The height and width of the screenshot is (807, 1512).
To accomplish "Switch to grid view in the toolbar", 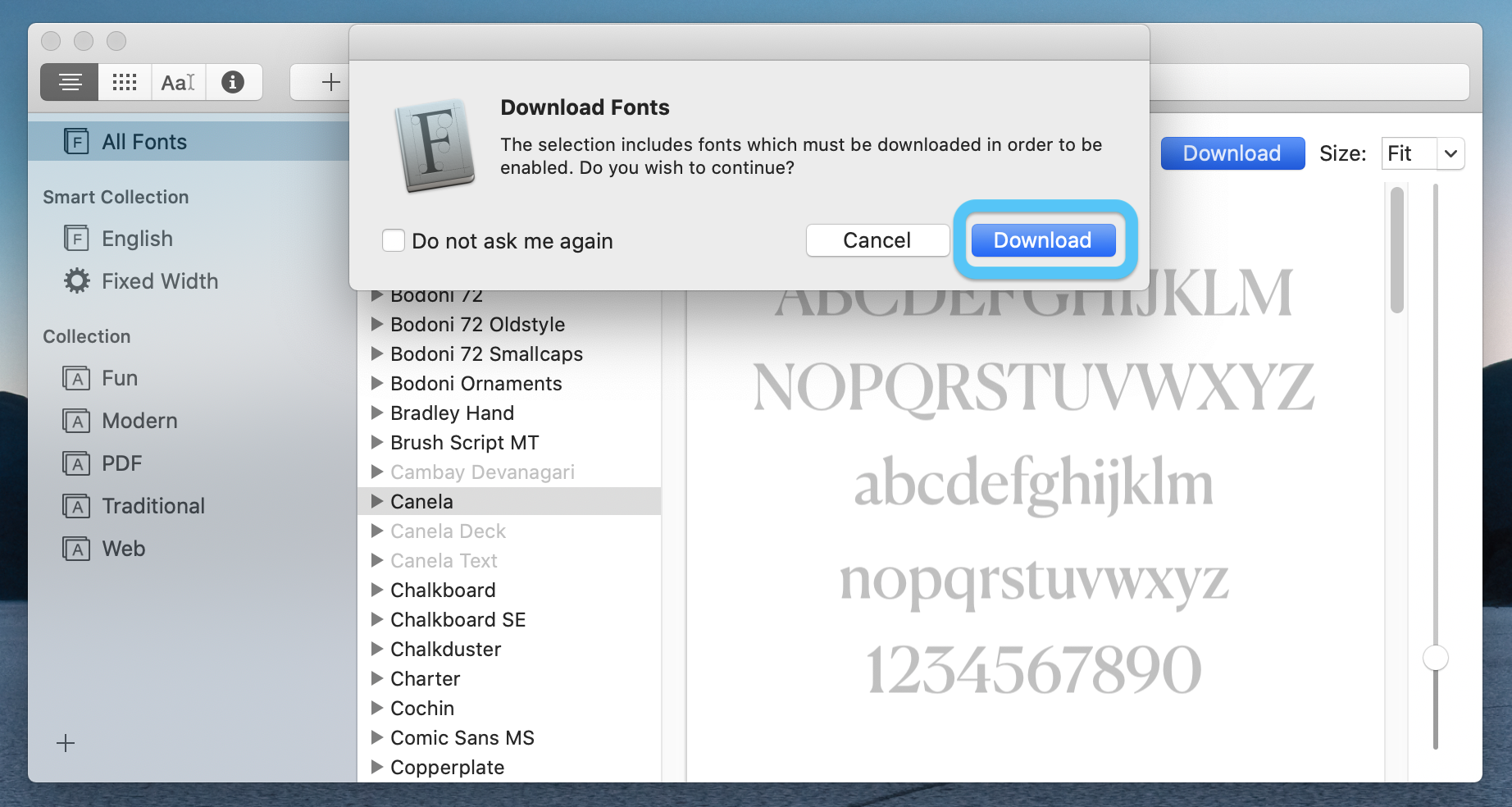I will point(124,82).
